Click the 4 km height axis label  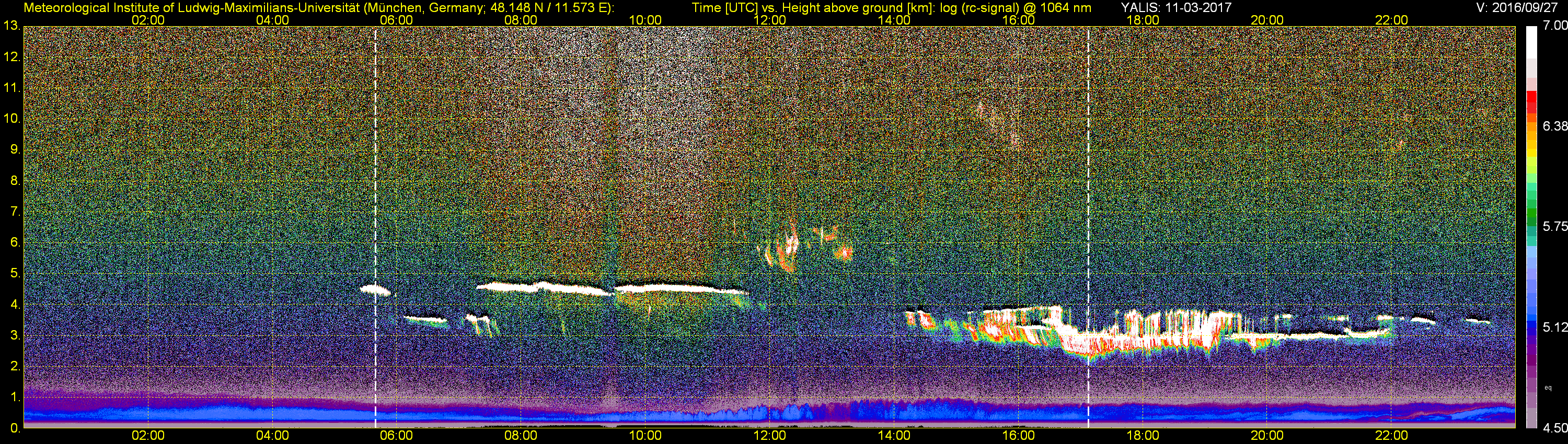coord(15,305)
